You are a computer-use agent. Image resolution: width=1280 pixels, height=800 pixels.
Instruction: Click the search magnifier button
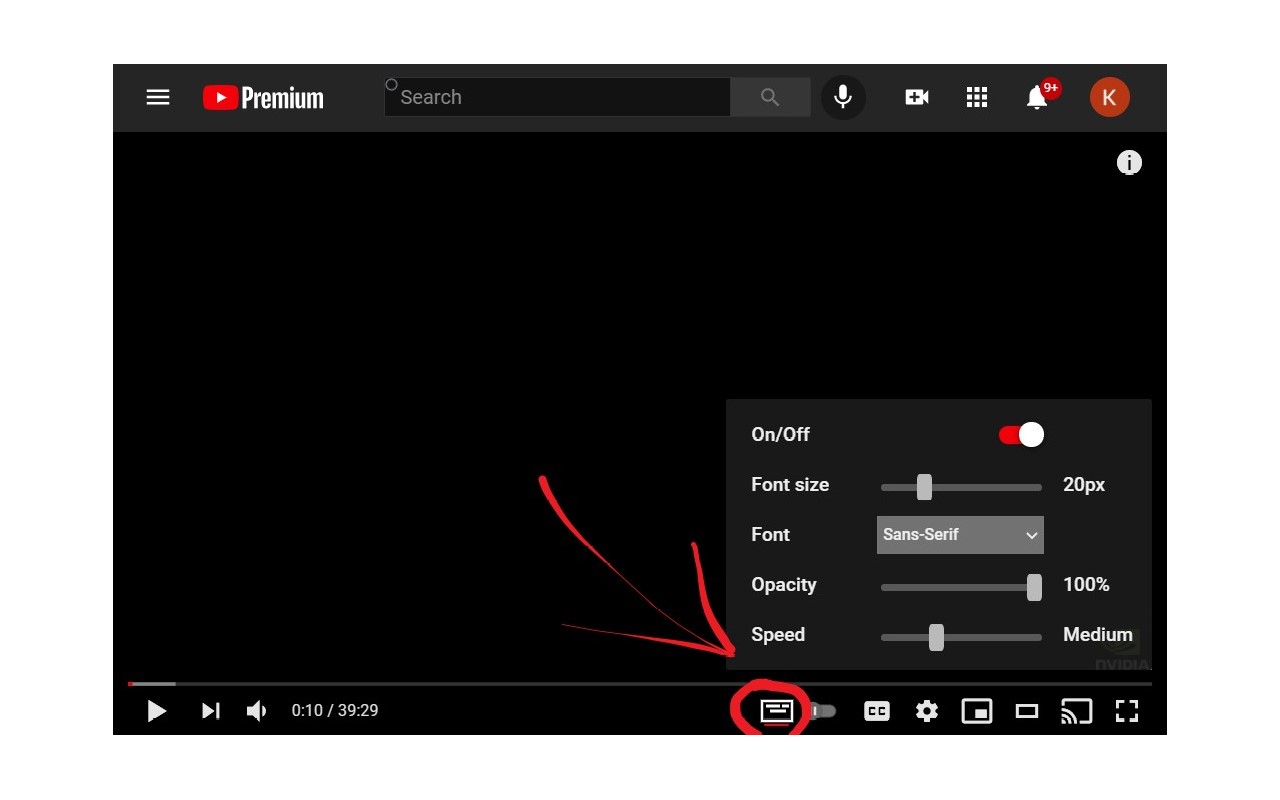point(770,97)
